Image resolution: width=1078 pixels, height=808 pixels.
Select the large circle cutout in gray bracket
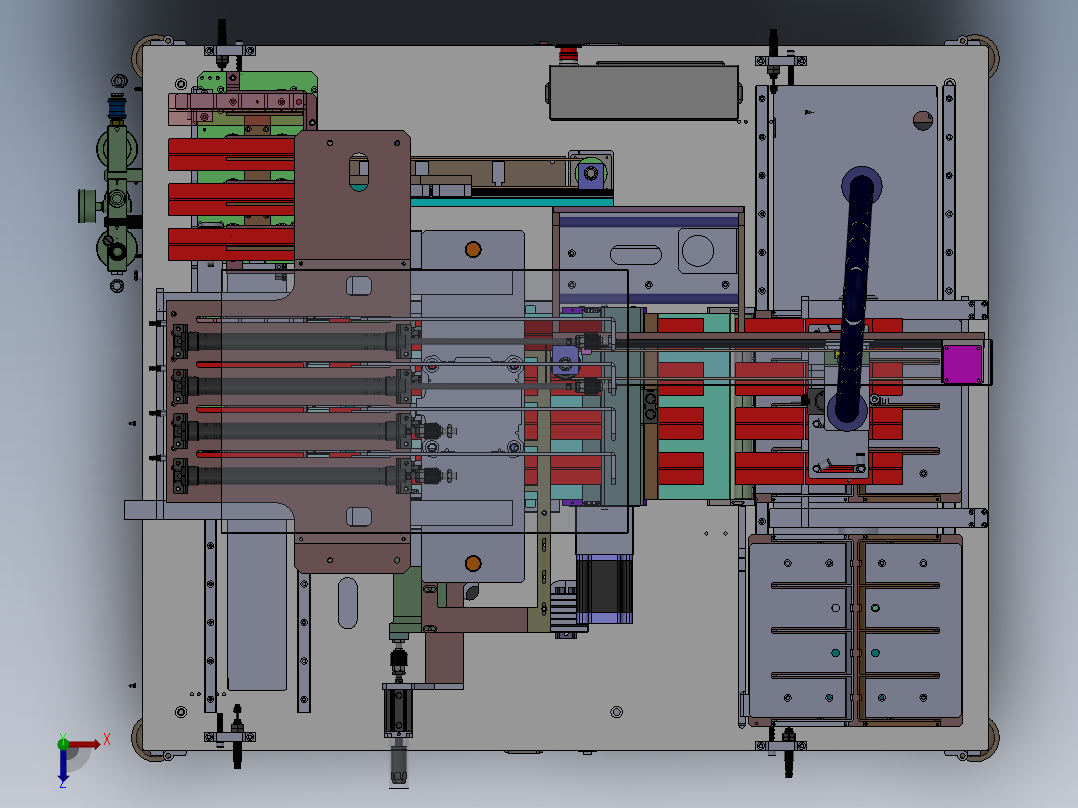click(697, 250)
